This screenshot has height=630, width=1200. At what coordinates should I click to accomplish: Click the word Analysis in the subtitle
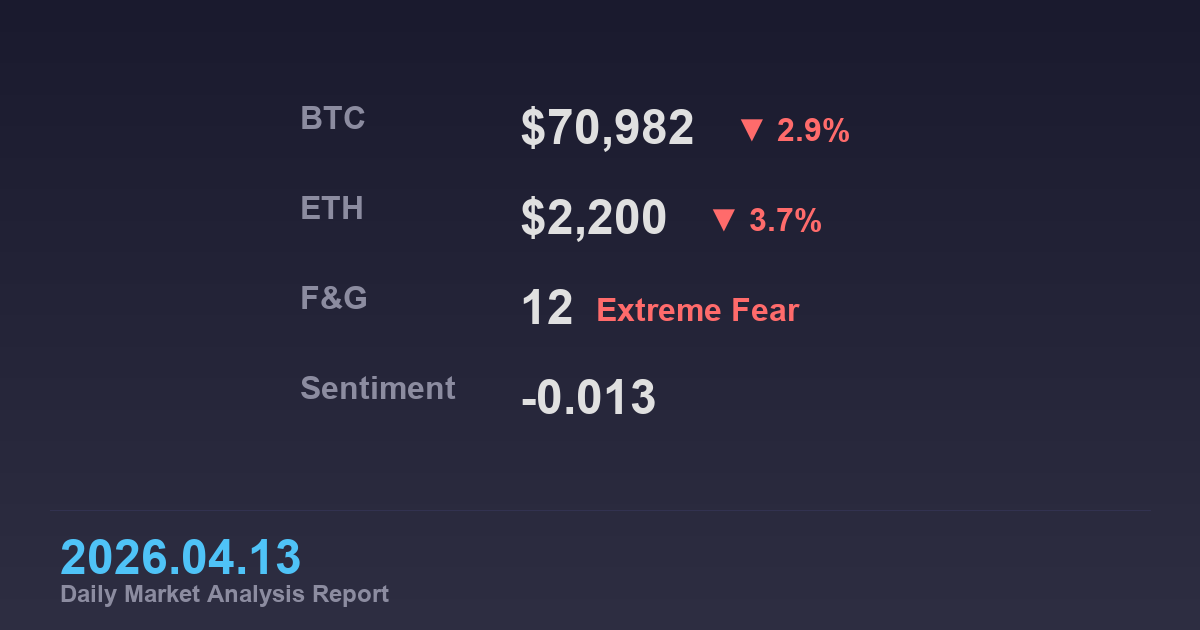(257, 594)
